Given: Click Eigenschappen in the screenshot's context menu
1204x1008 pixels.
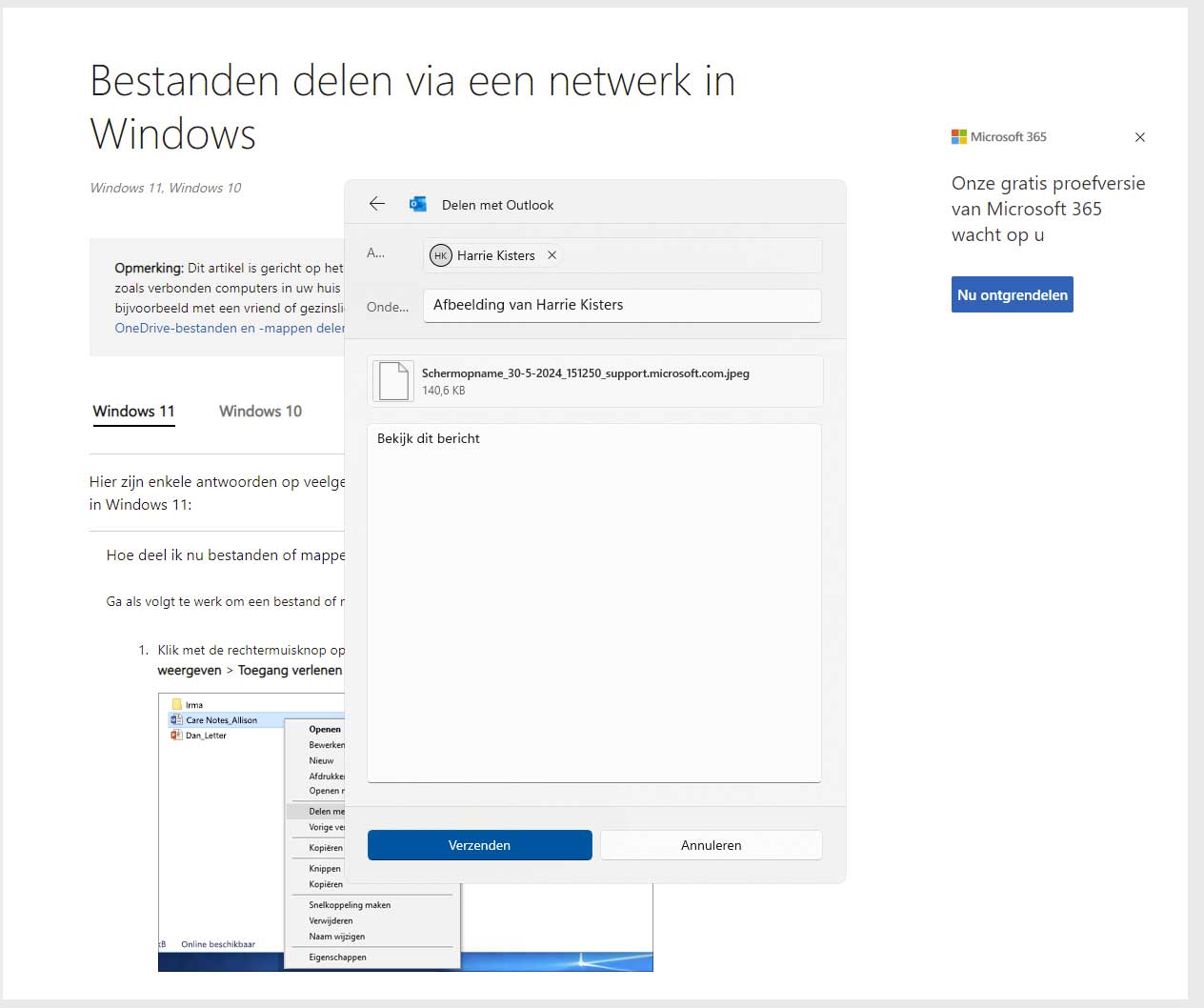Looking at the screenshot, I should point(337,958).
